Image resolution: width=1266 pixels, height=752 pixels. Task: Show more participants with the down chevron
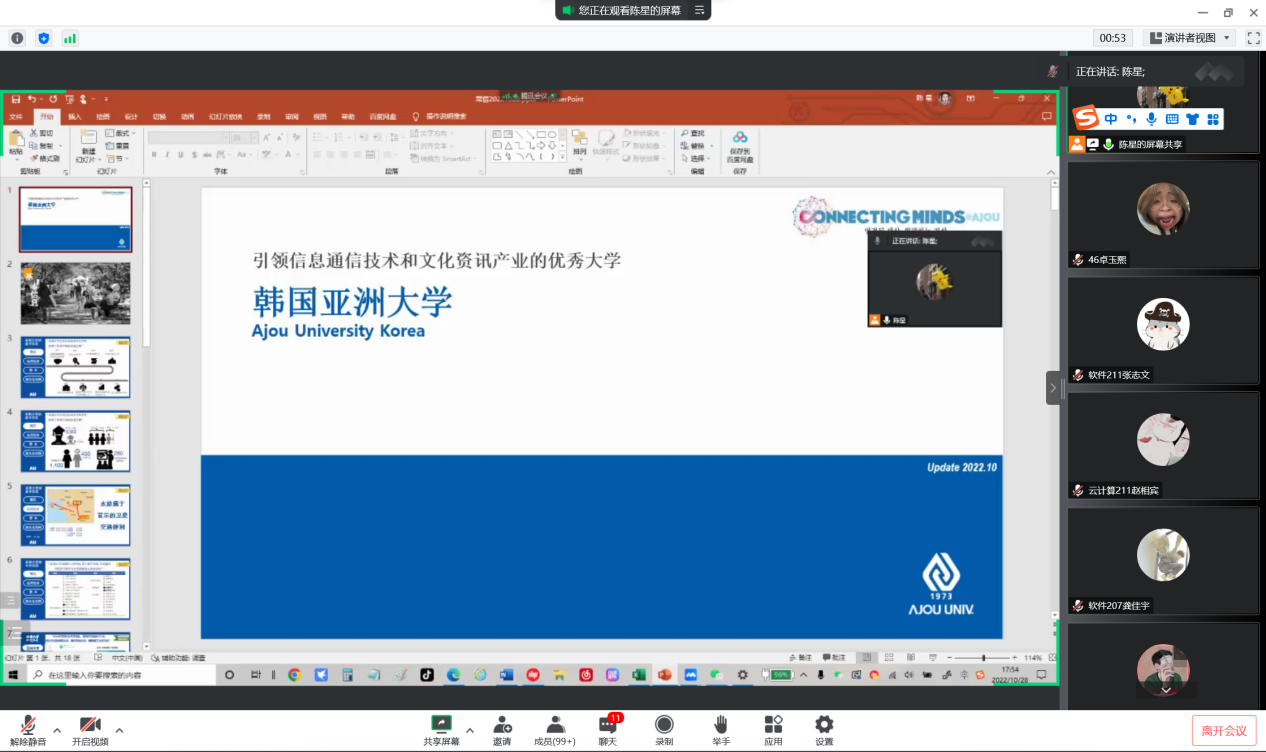tap(1165, 689)
